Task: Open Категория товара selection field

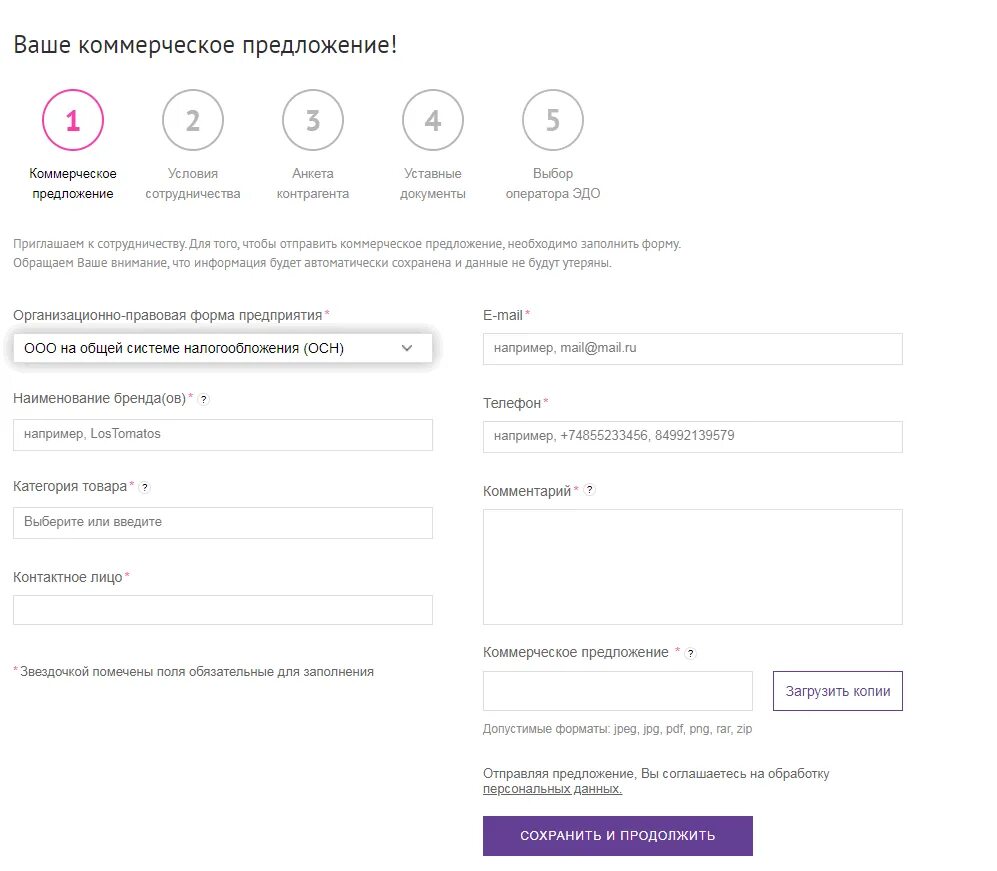Action: pos(223,523)
